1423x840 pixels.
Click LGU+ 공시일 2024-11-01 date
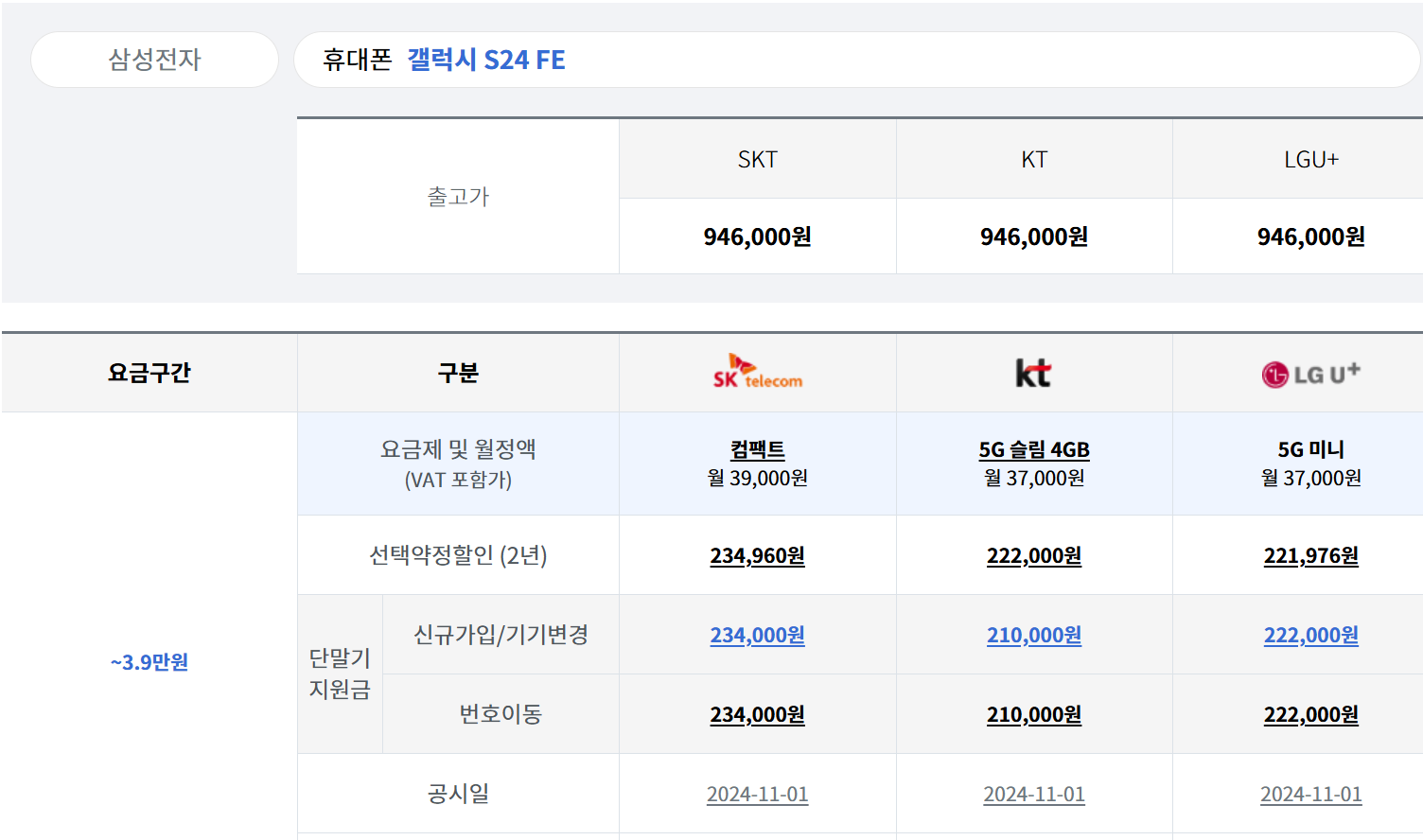[x=1310, y=795]
